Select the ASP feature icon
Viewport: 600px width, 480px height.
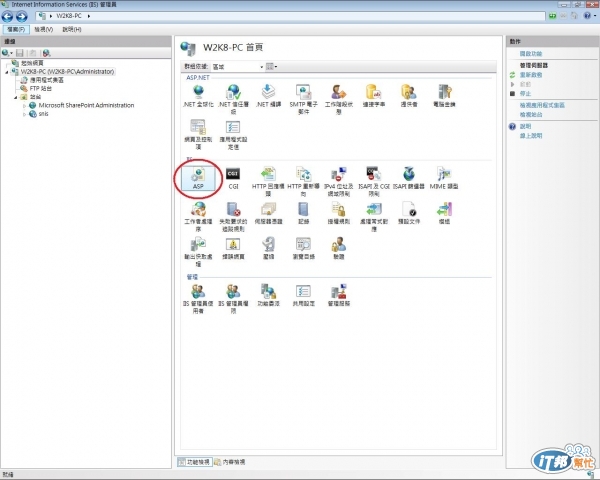pos(198,178)
